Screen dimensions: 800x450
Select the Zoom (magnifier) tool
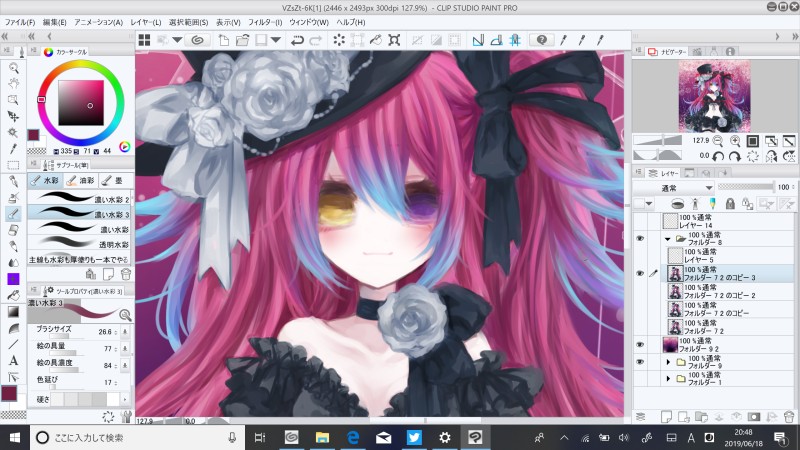coord(14,67)
